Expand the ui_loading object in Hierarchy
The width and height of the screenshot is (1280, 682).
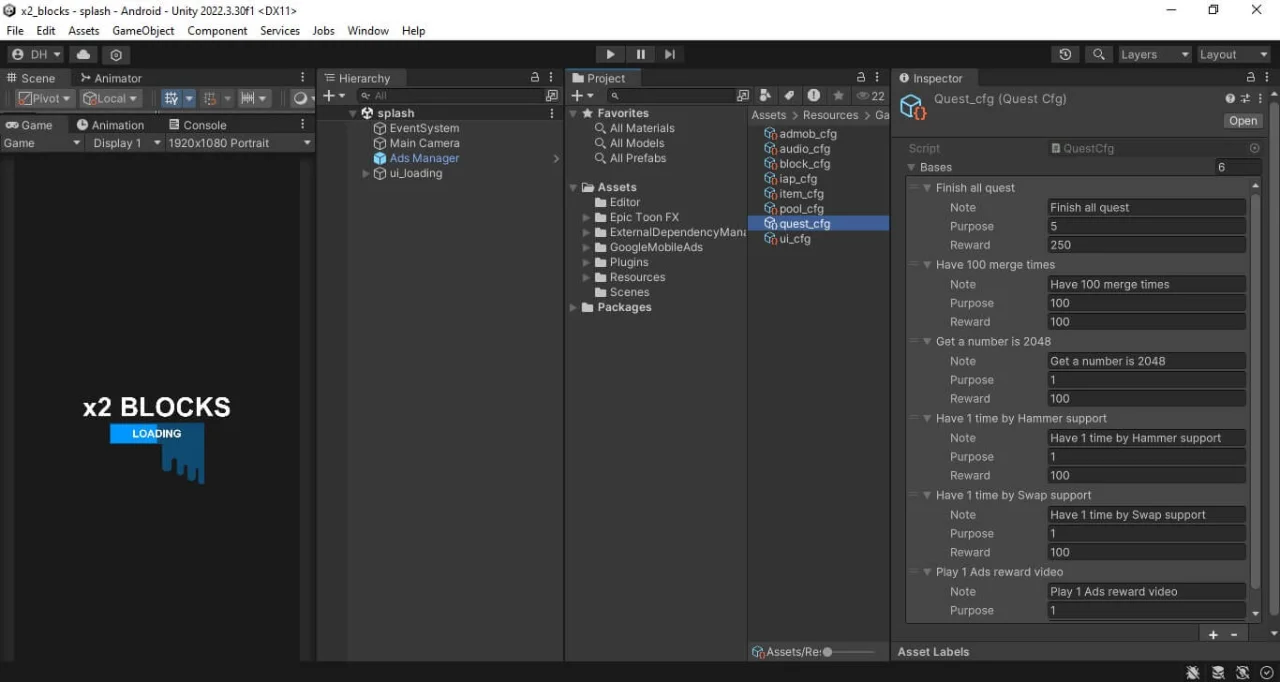coord(366,173)
